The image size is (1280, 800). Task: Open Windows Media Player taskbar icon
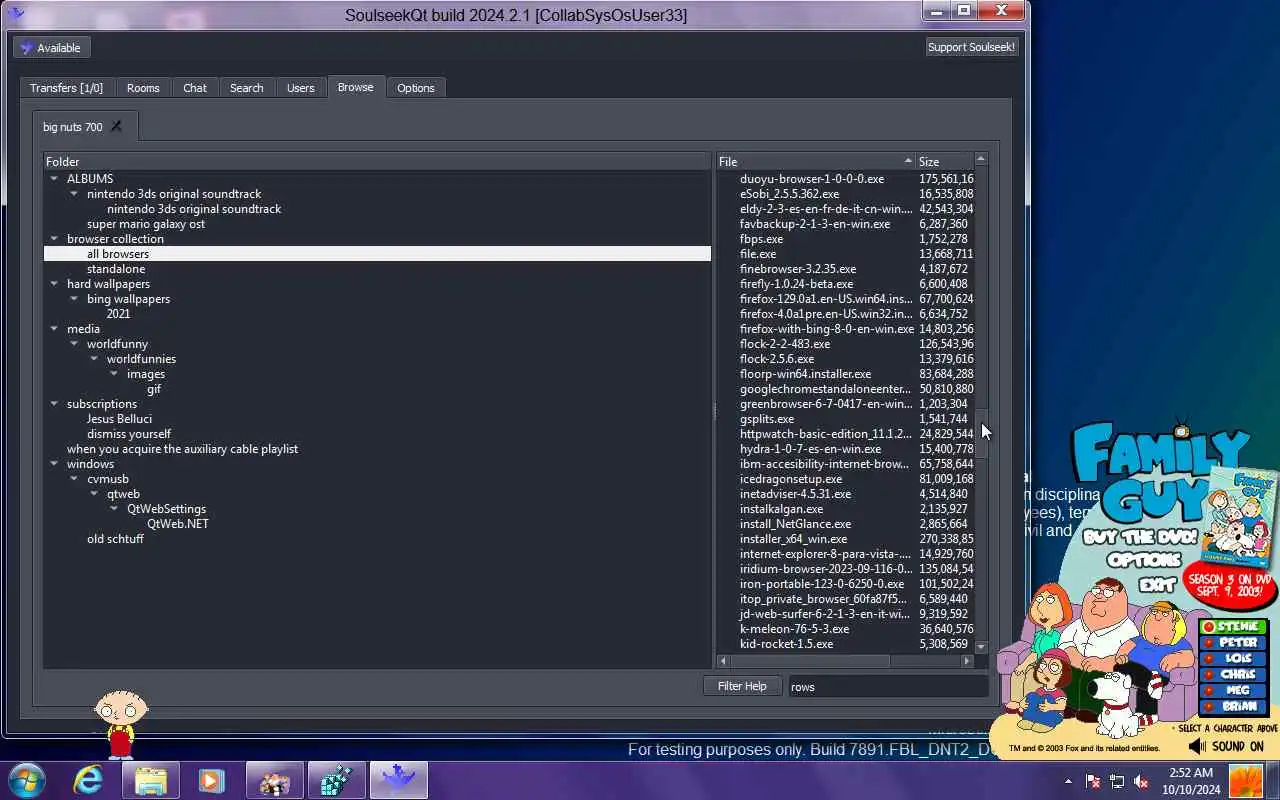tap(211, 780)
